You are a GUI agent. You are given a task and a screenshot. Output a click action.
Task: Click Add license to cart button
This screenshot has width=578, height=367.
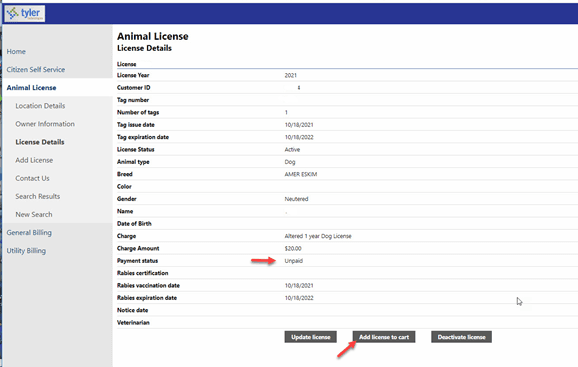click(x=384, y=337)
